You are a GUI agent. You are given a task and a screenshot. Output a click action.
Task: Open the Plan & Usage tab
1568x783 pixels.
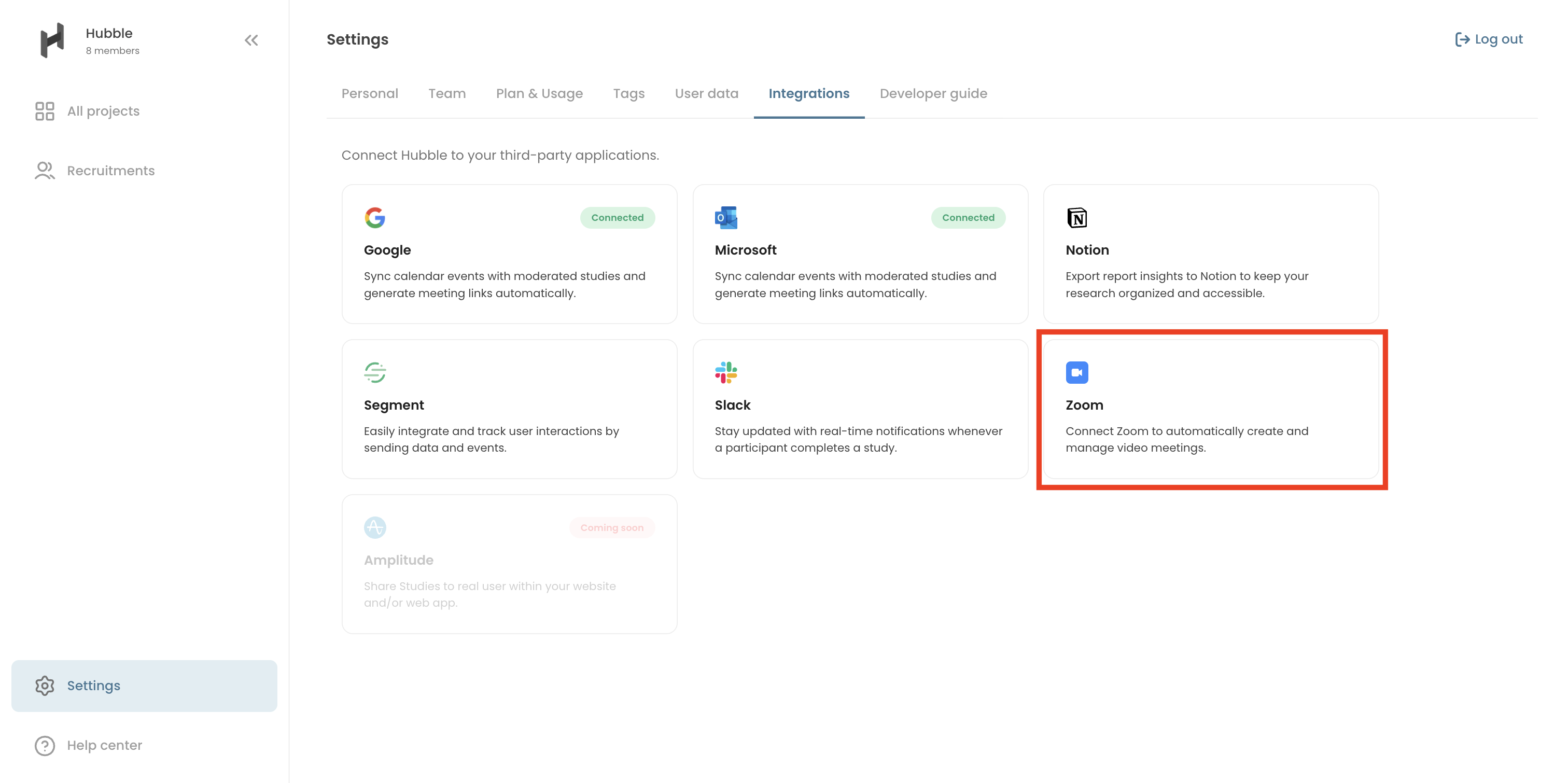539,93
